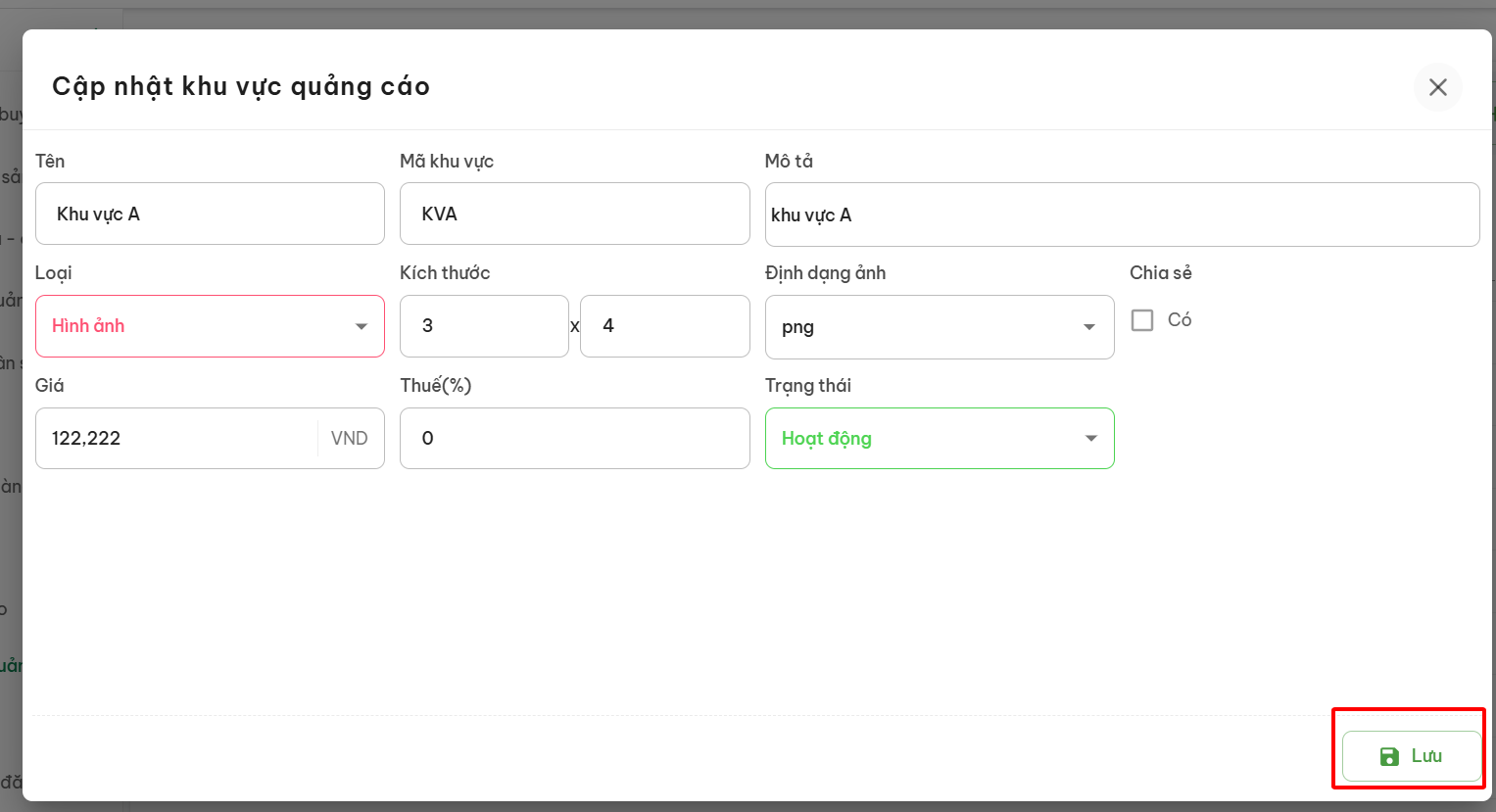This screenshot has height=812, width=1496.
Task: Click the Mô tả label
Action: (789, 161)
